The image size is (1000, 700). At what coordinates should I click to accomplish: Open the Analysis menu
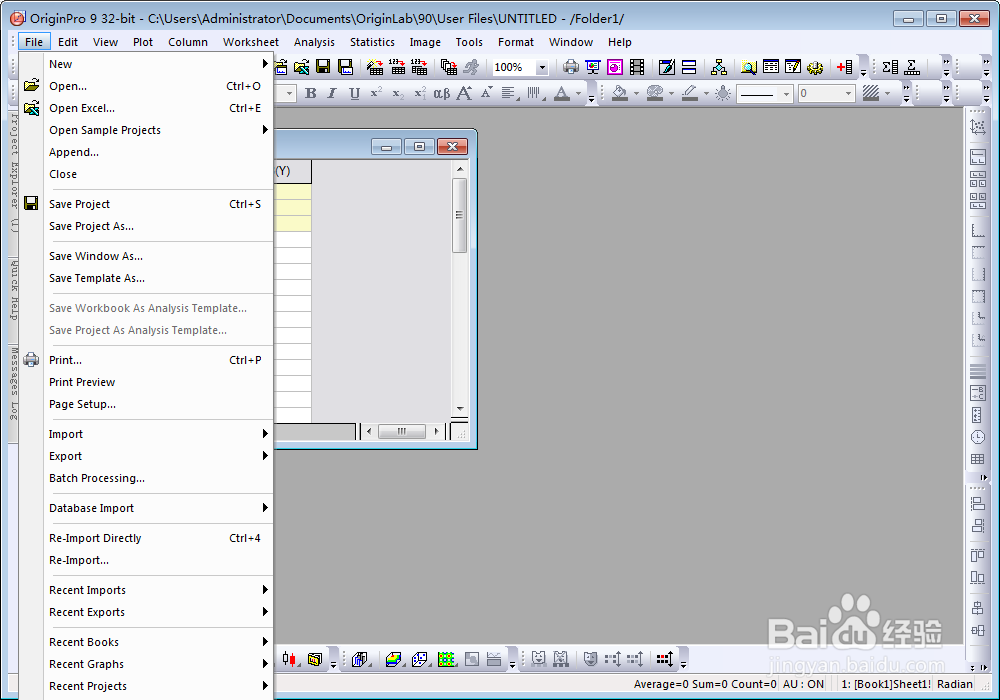(x=314, y=42)
